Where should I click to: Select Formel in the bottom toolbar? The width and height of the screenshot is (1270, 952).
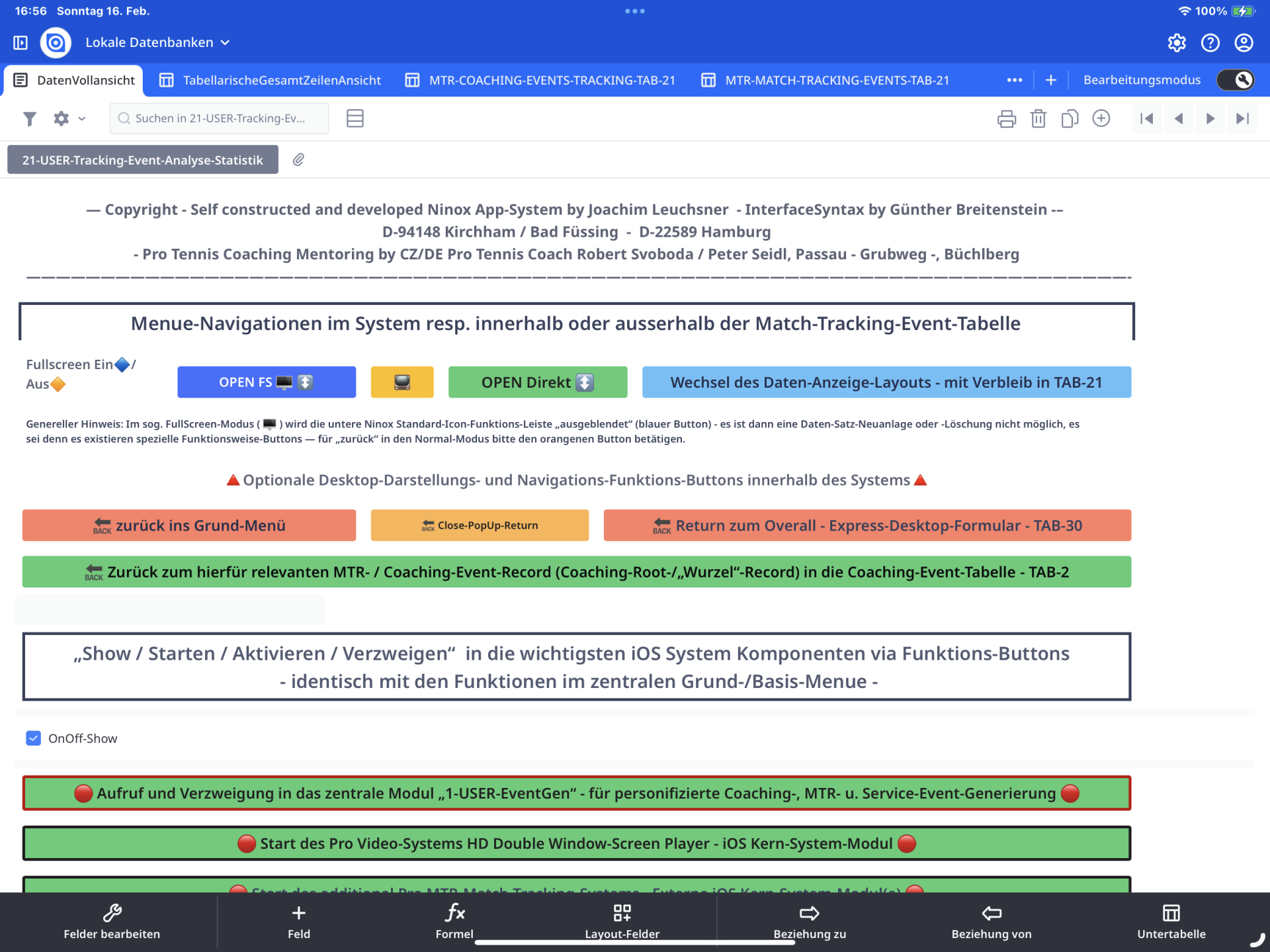click(454, 921)
